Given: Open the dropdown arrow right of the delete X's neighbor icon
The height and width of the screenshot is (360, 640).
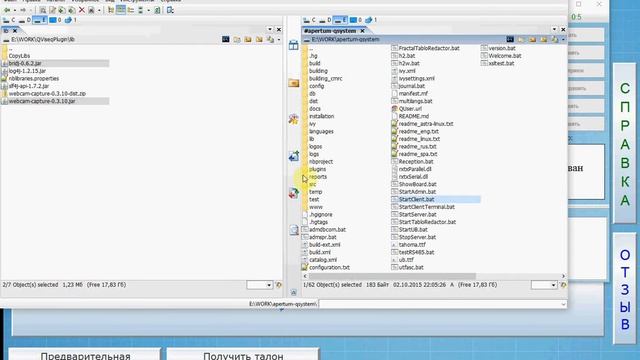Looking at the screenshot, I should 99,10.
